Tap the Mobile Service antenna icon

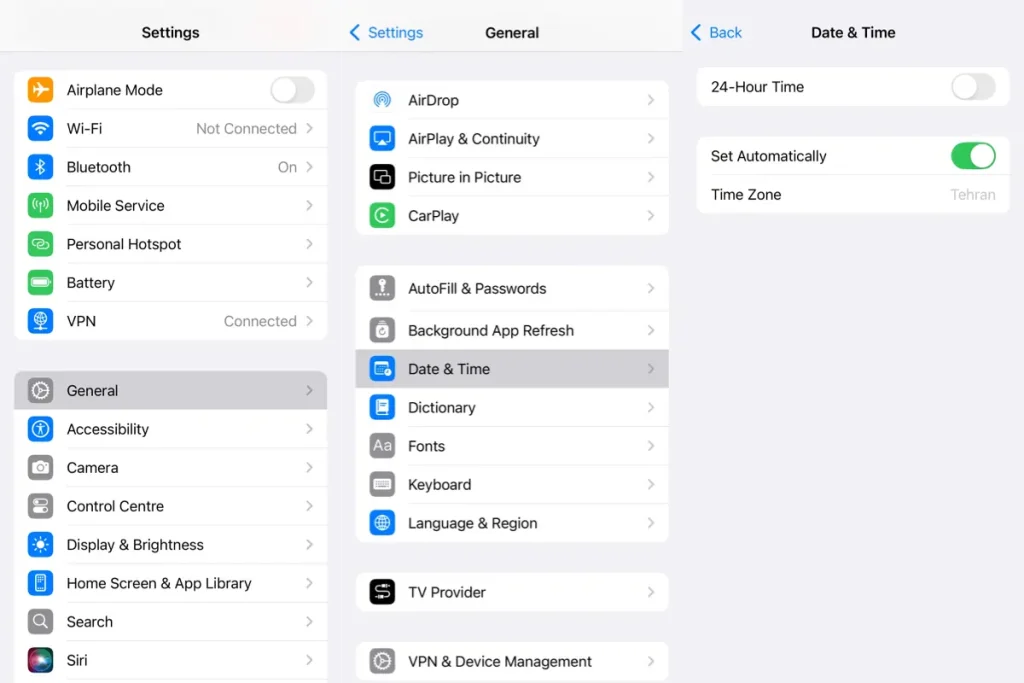pos(40,205)
